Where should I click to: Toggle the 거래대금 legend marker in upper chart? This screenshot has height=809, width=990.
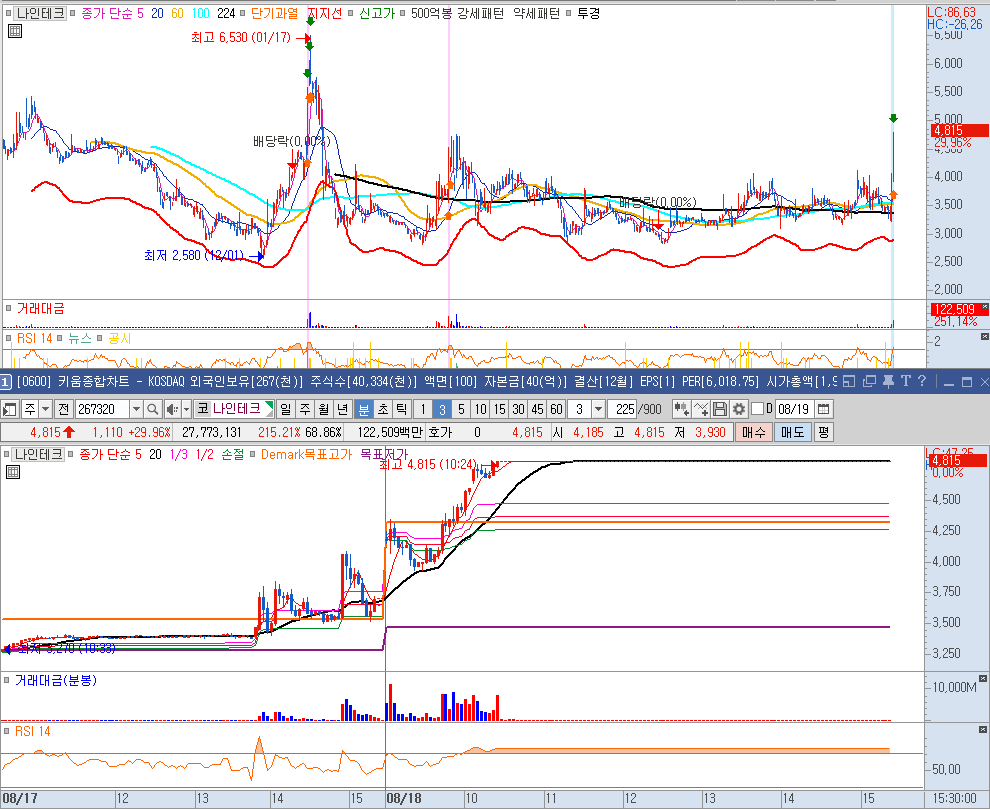click(8, 308)
